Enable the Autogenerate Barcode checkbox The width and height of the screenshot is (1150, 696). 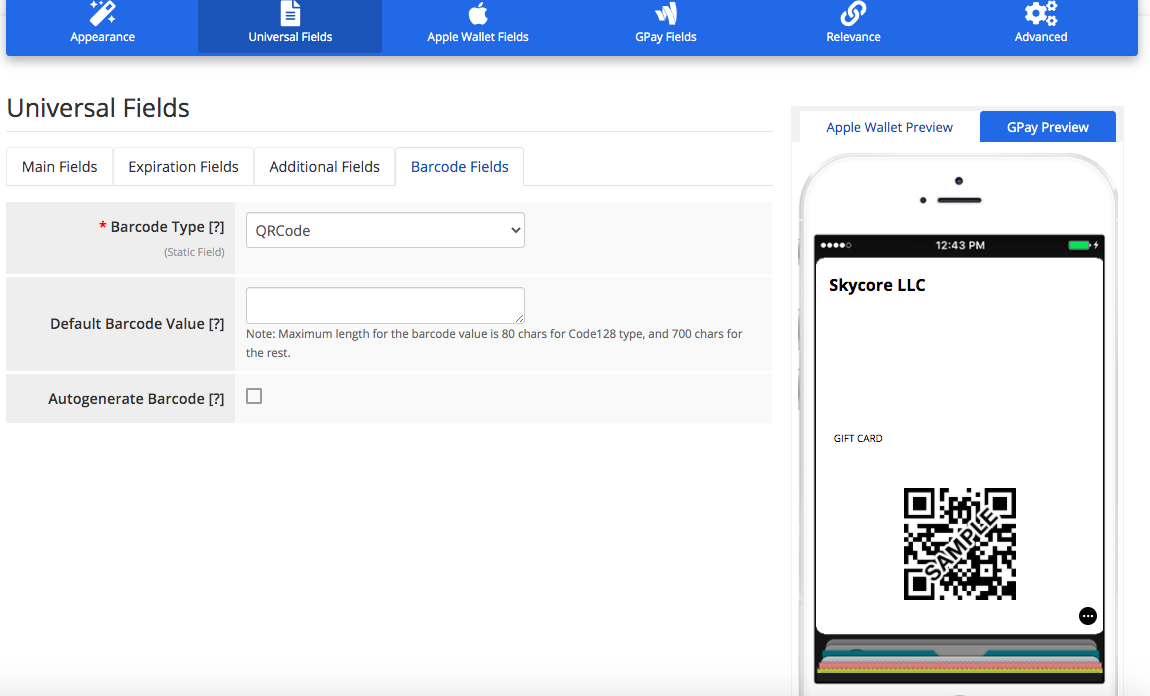tap(254, 396)
